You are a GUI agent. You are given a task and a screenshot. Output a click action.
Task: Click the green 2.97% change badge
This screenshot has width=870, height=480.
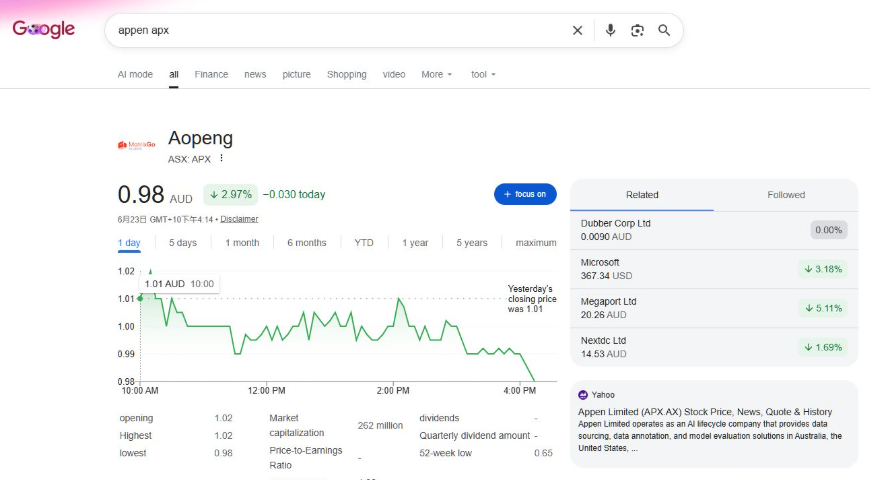pos(230,195)
